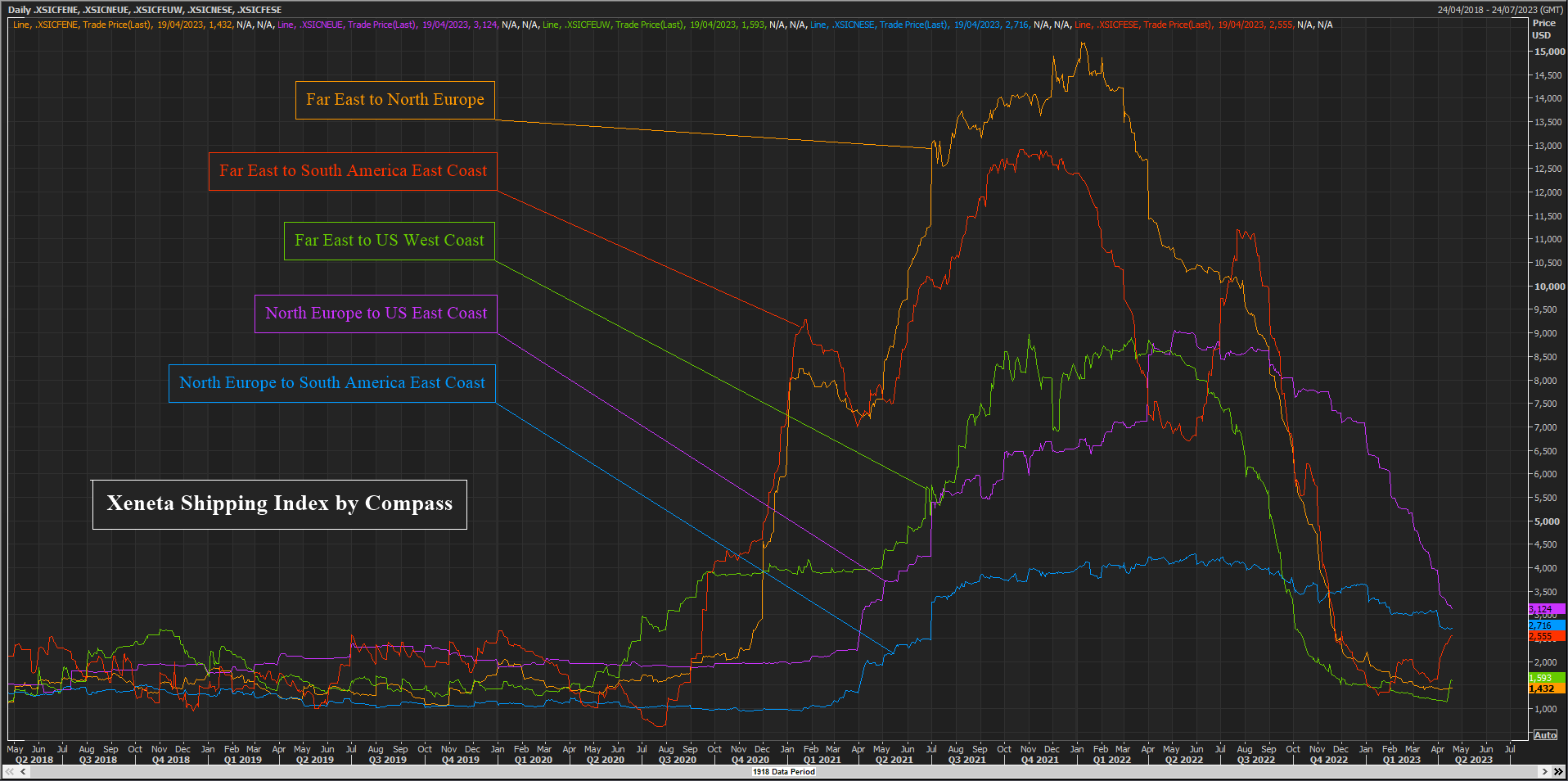Click the .XSICFENE legend entry

point(143,25)
